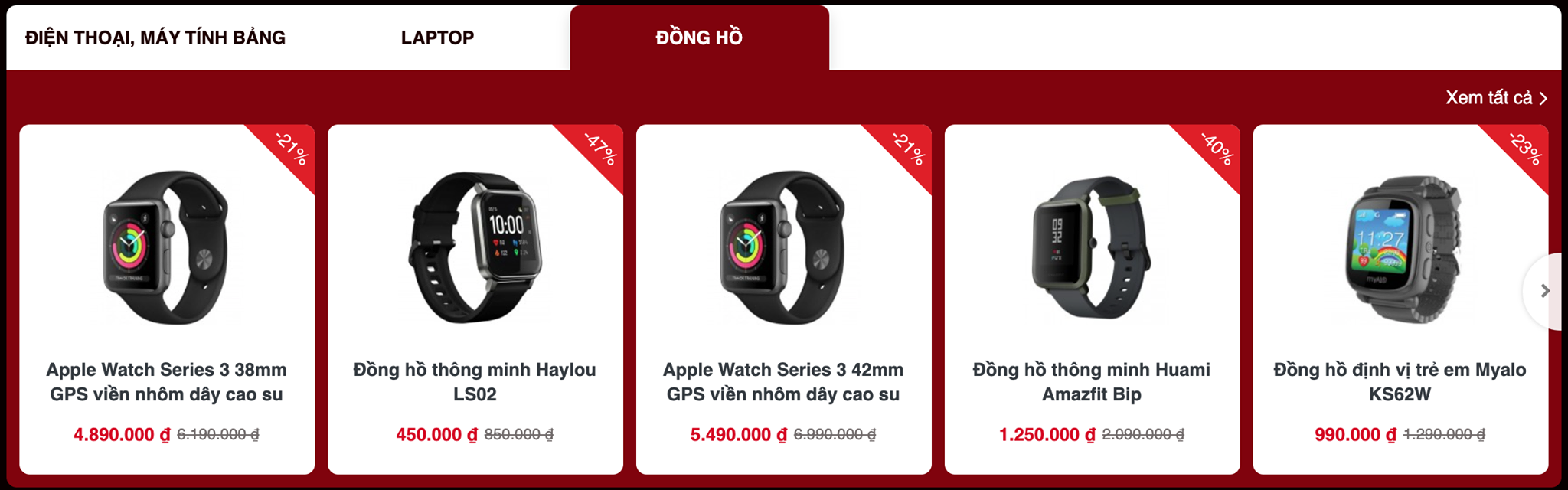Open Đồng hồ thông minh Huami Amazfit Bip title
This screenshot has width=1568, height=490.
coord(1091,382)
